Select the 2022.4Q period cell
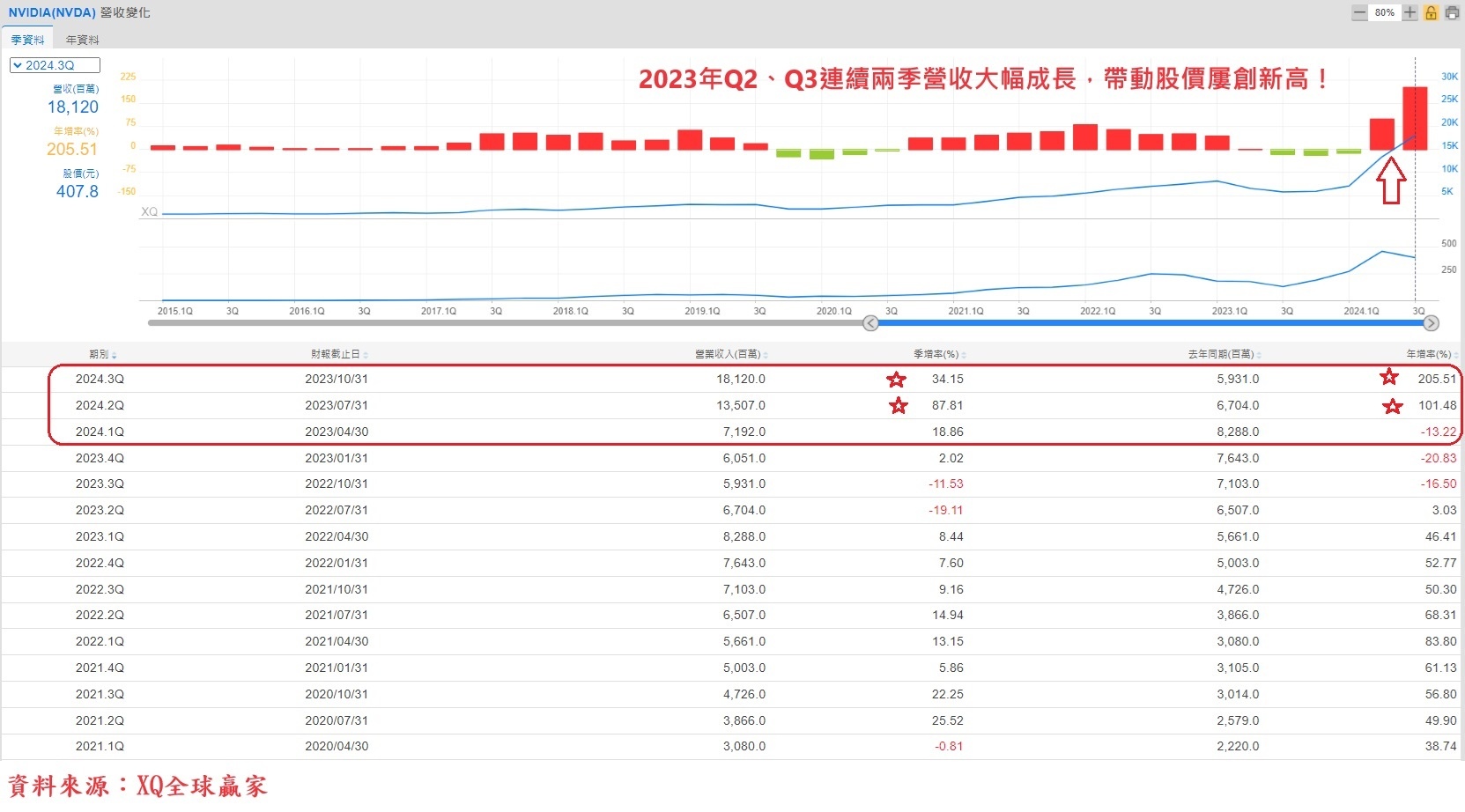 click(100, 563)
